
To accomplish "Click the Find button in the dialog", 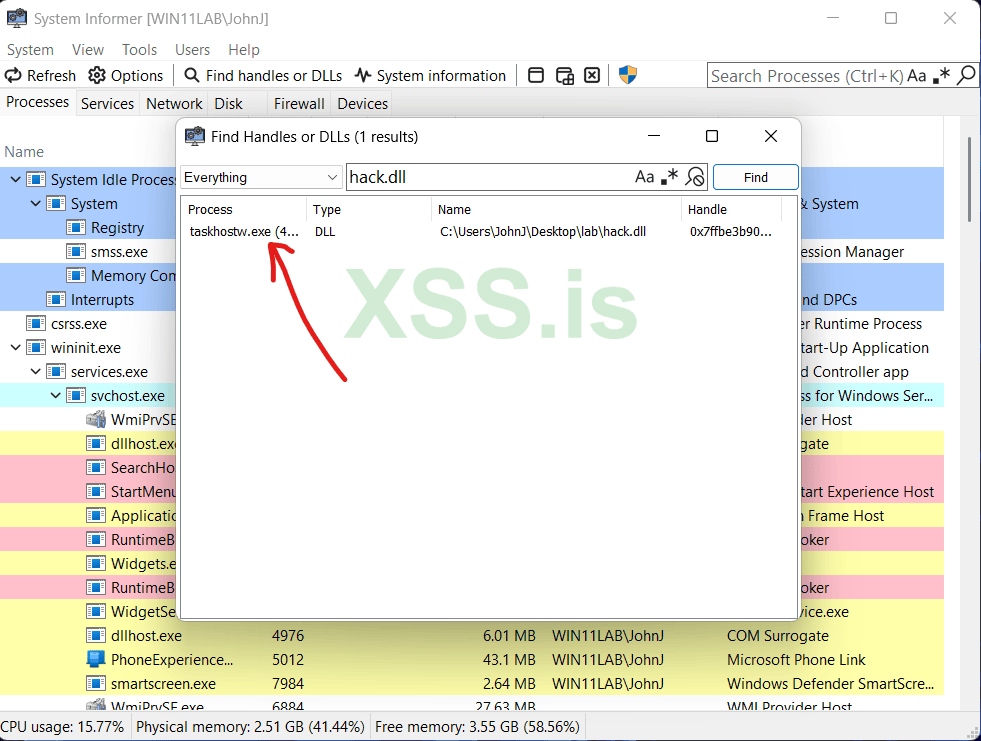I will click(x=755, y=176).
